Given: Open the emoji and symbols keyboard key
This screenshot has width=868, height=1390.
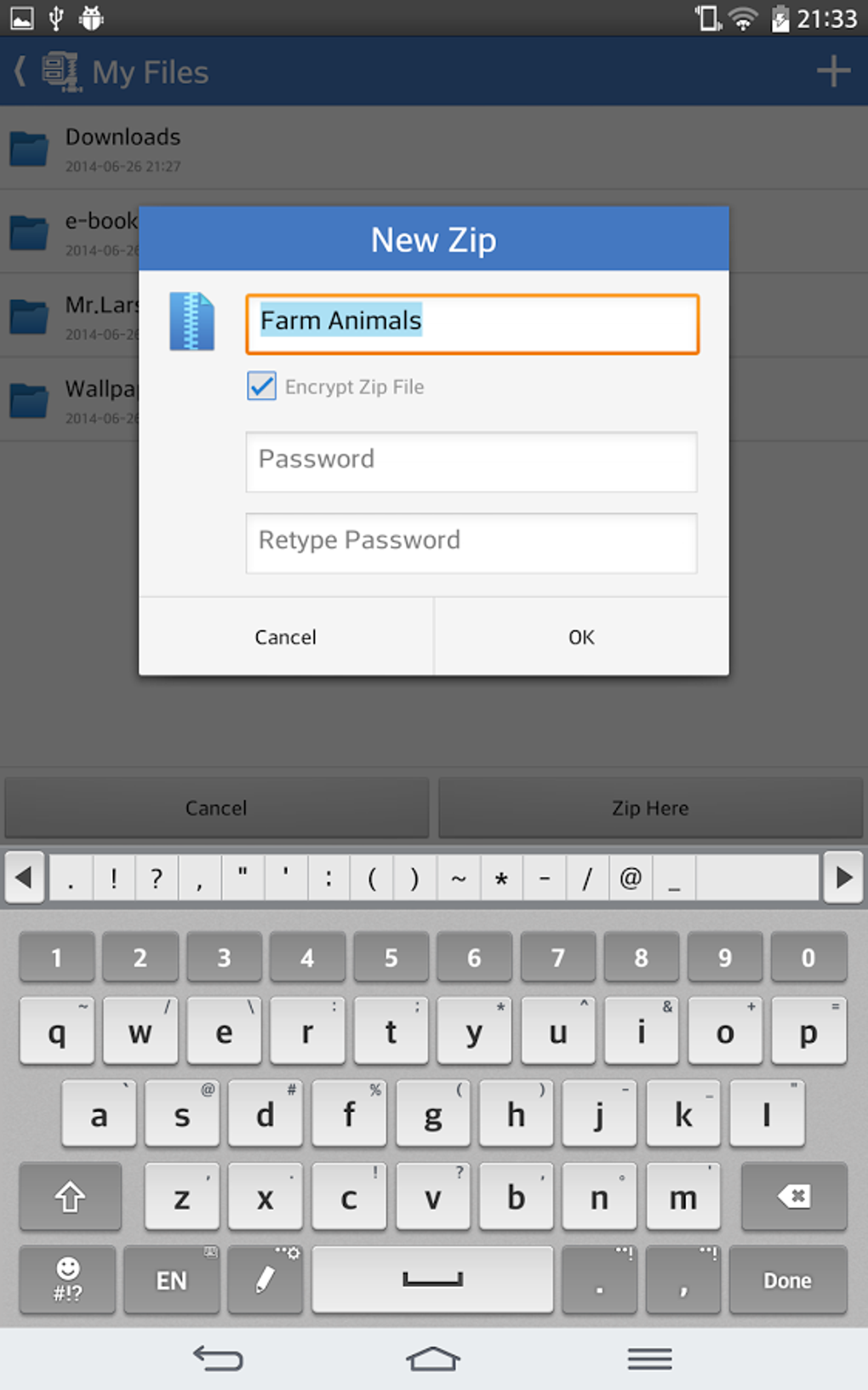Looking at the screenshot, I should tap(67, 1280).
